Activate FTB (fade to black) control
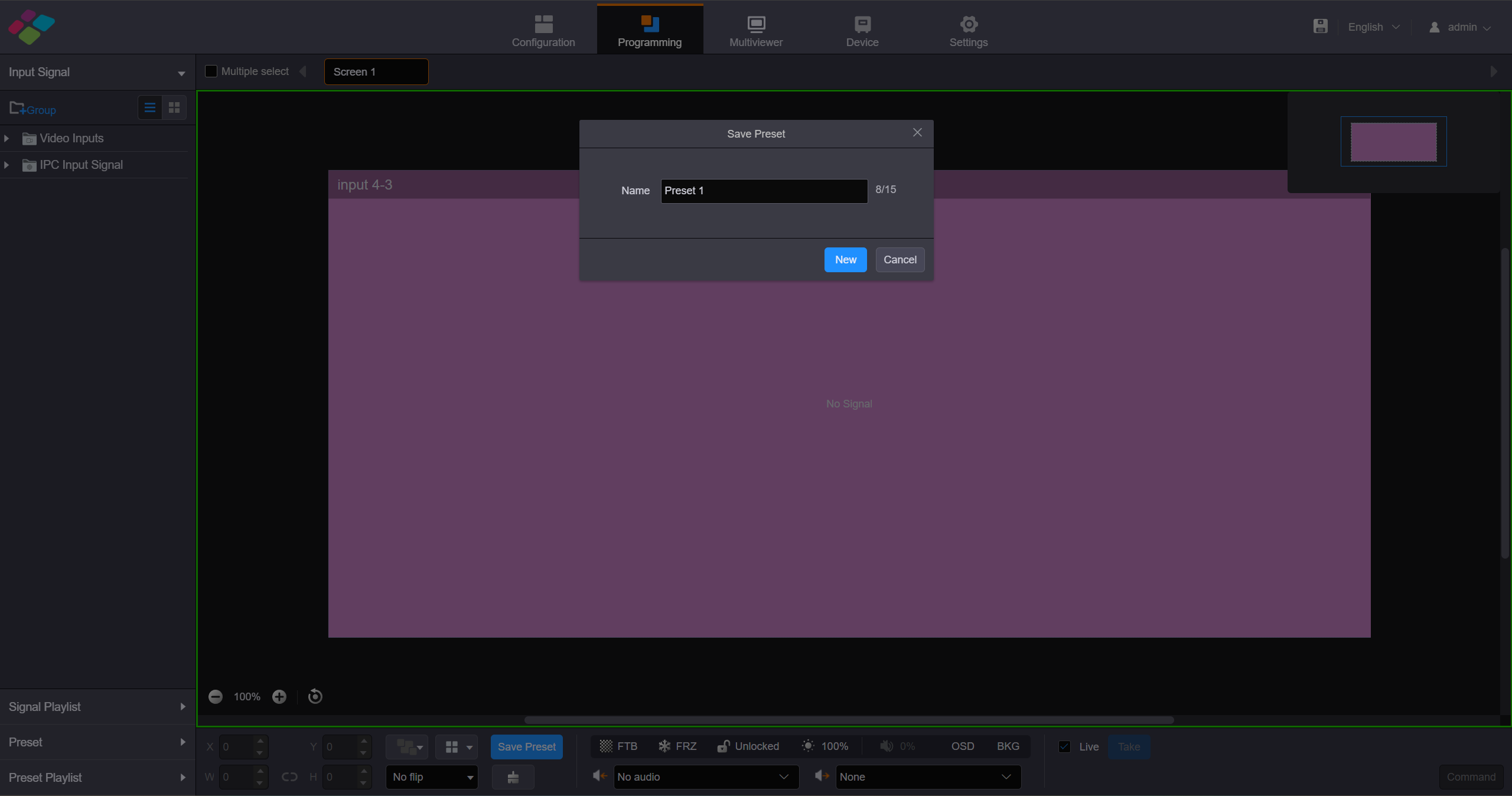Screen dimensions: 1512x796 (x=617, y=746)
